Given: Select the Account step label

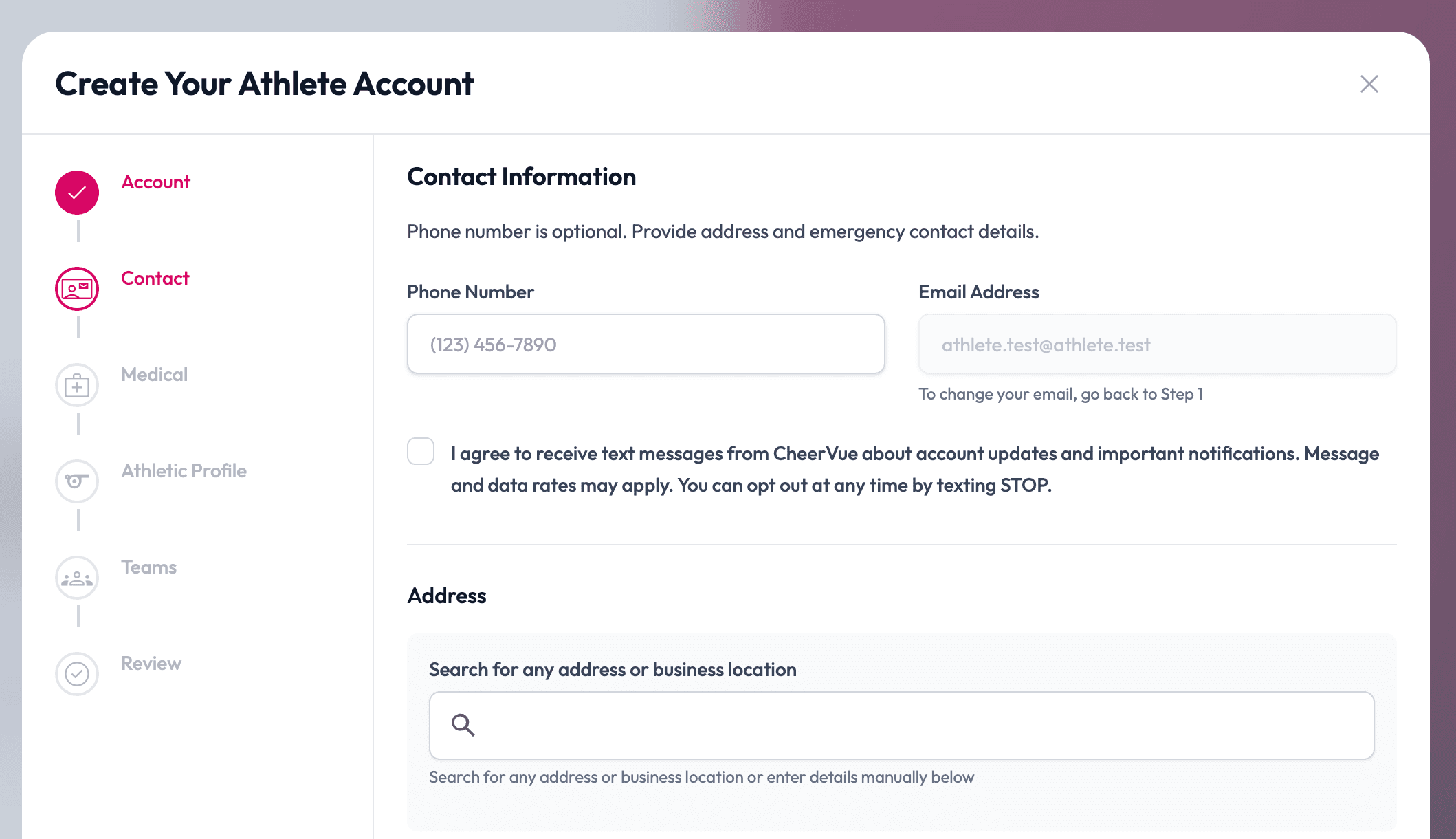Looking at the screenshot, I should coord(155,182).
